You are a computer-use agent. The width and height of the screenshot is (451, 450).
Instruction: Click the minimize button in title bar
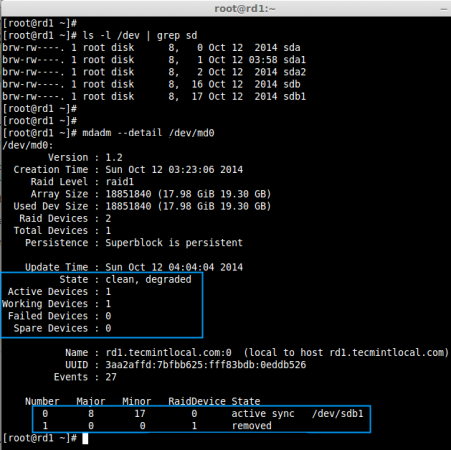point(444,9)
